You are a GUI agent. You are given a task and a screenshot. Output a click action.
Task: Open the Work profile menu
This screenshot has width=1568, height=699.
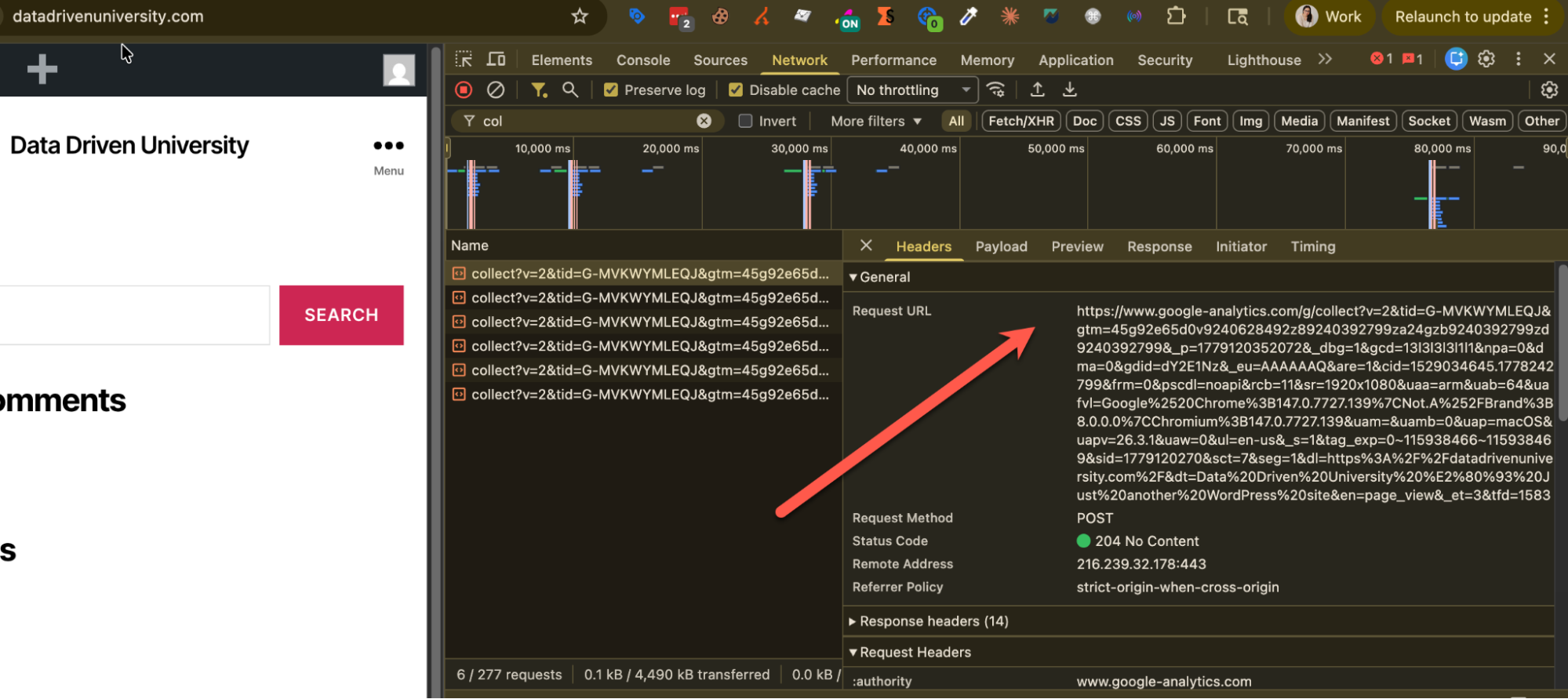pos(1330,16)
